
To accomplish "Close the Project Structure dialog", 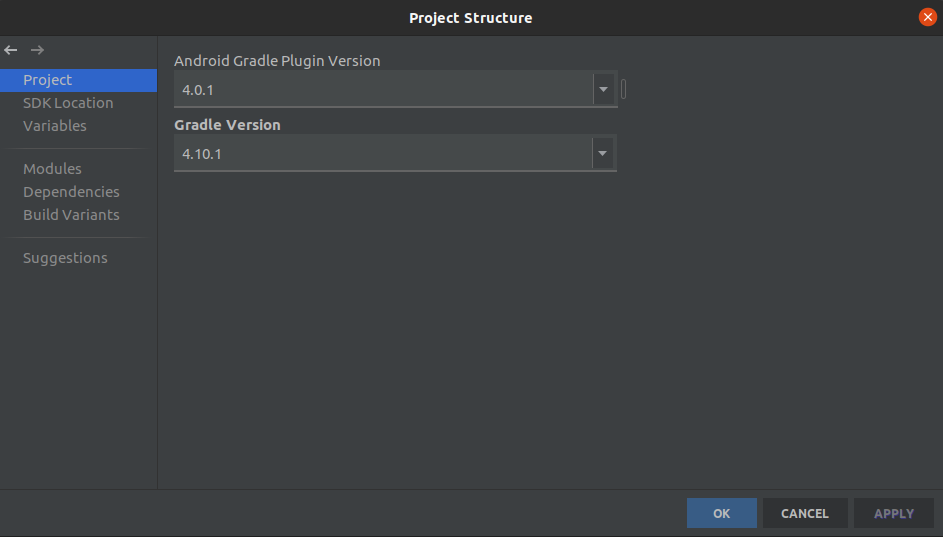I will (927, 17).
